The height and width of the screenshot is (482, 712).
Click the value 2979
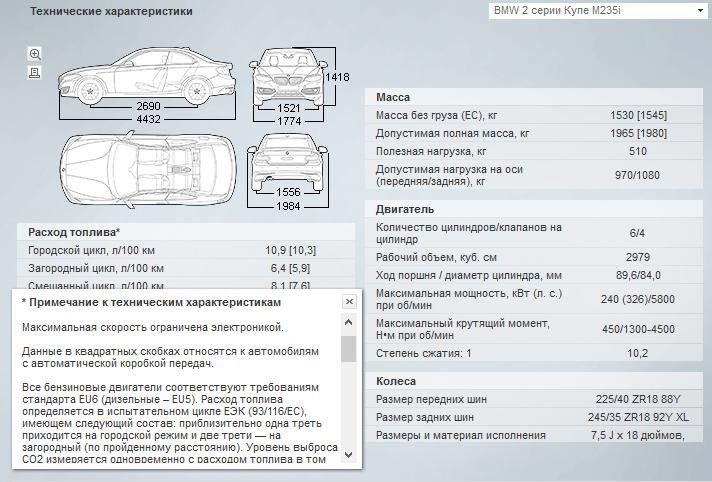pos(638,257)
